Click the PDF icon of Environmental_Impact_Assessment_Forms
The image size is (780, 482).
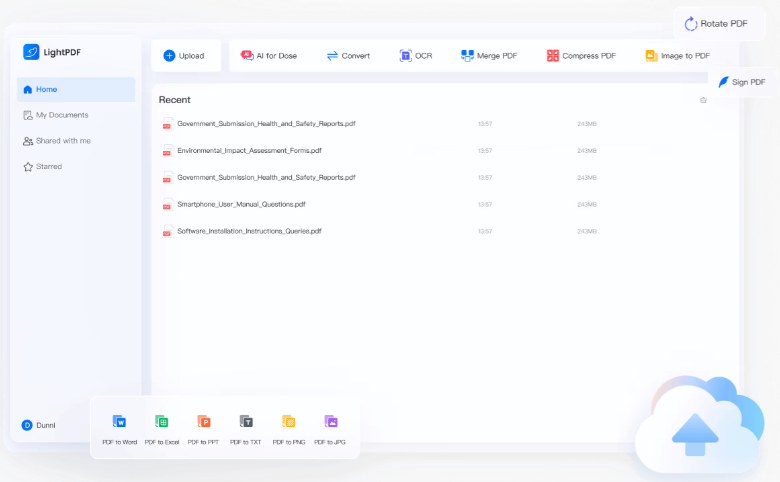coord(168,151)
